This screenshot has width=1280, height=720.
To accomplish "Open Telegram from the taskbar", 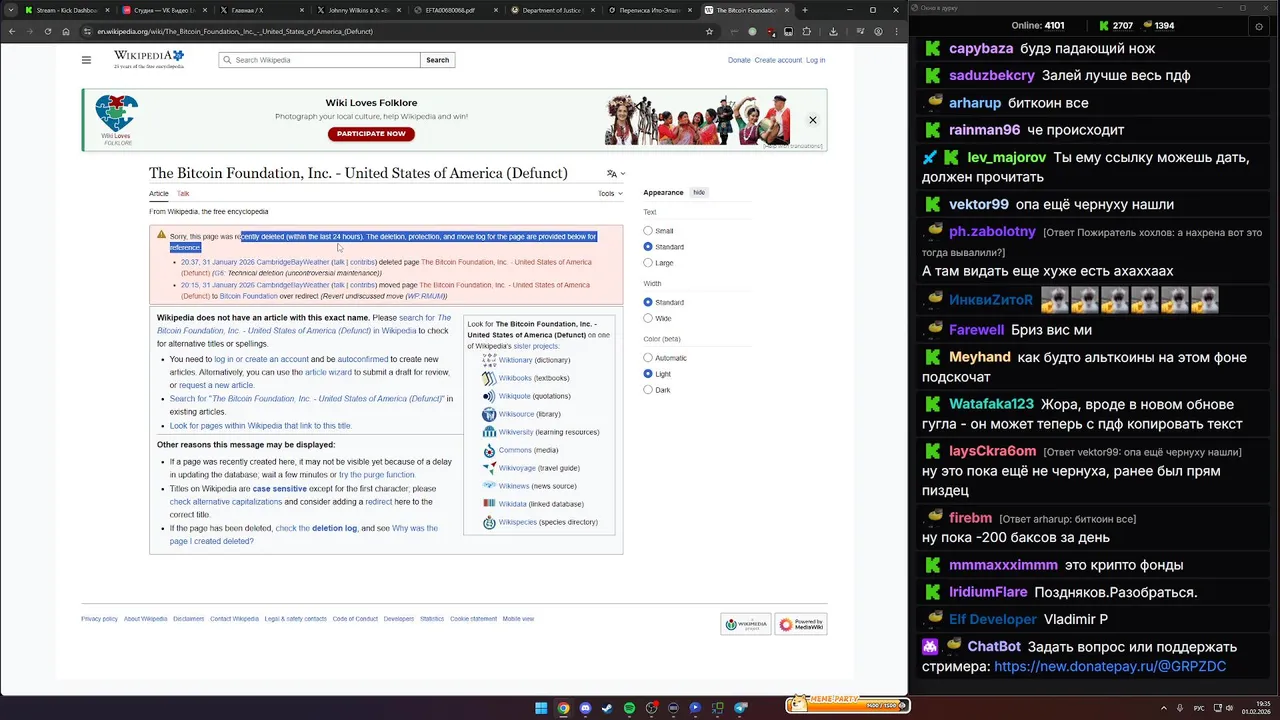I will tap(741, 708).
